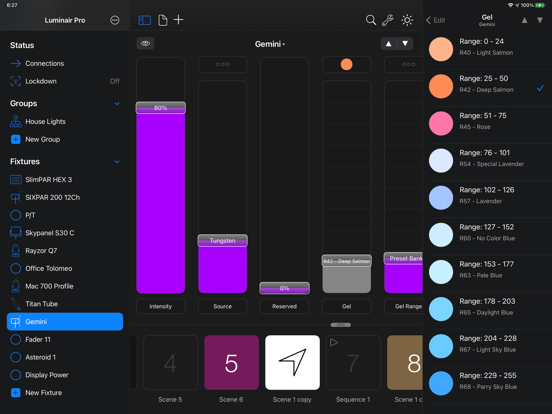Viewport: 552px width, 414px height.
Task: Select SlimPAR HEX 3 fixture
Action: pyautogui.click(x=65, y=180)
